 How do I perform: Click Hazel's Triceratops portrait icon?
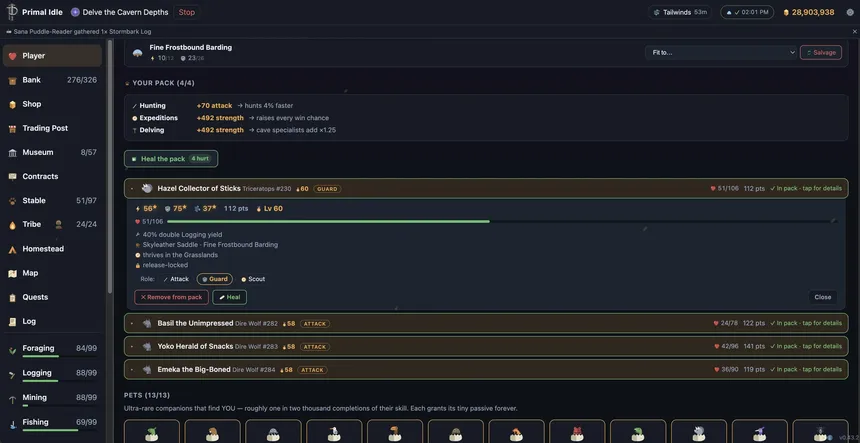pyautogui.click(x=146, y=189)
